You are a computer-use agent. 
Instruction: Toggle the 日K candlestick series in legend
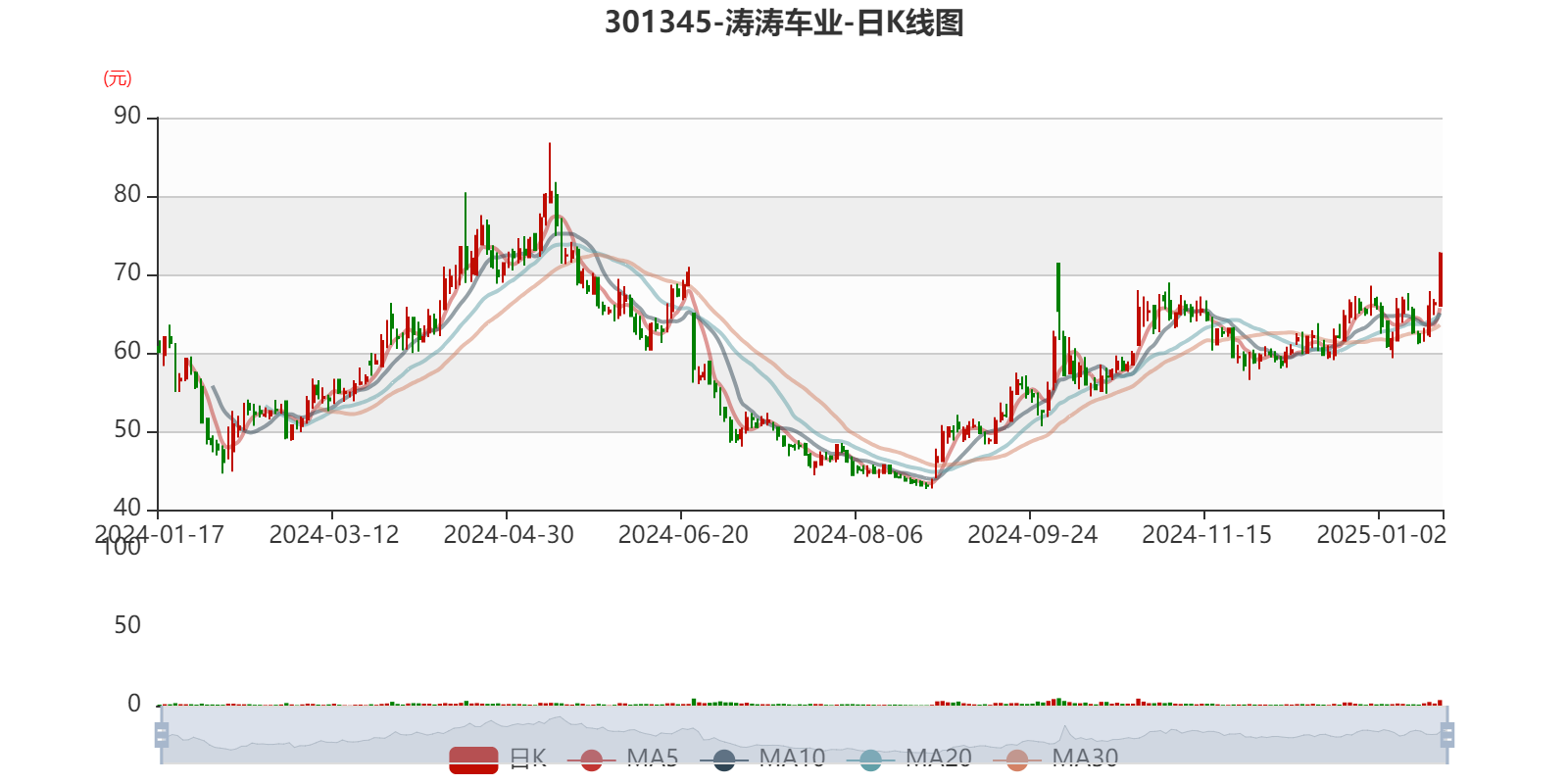[x=498, y=759]
